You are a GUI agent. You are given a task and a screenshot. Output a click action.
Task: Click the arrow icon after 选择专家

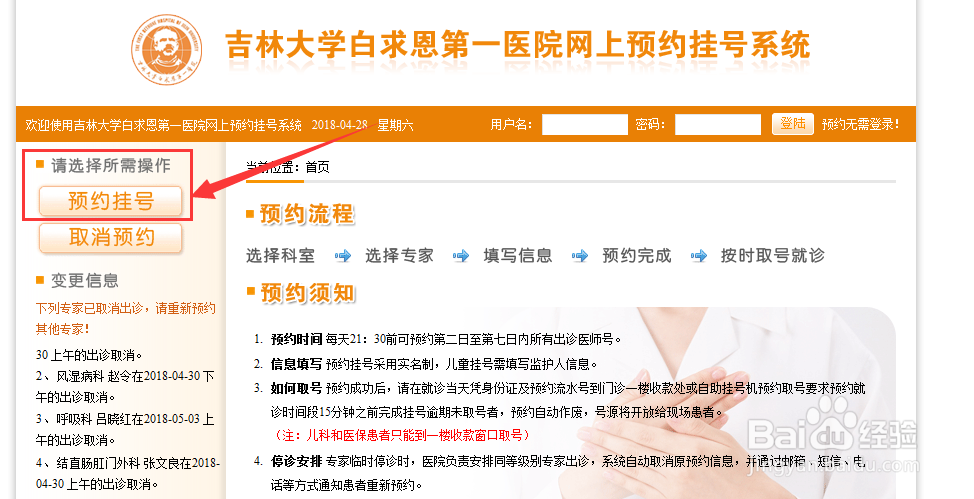(461, 255)
